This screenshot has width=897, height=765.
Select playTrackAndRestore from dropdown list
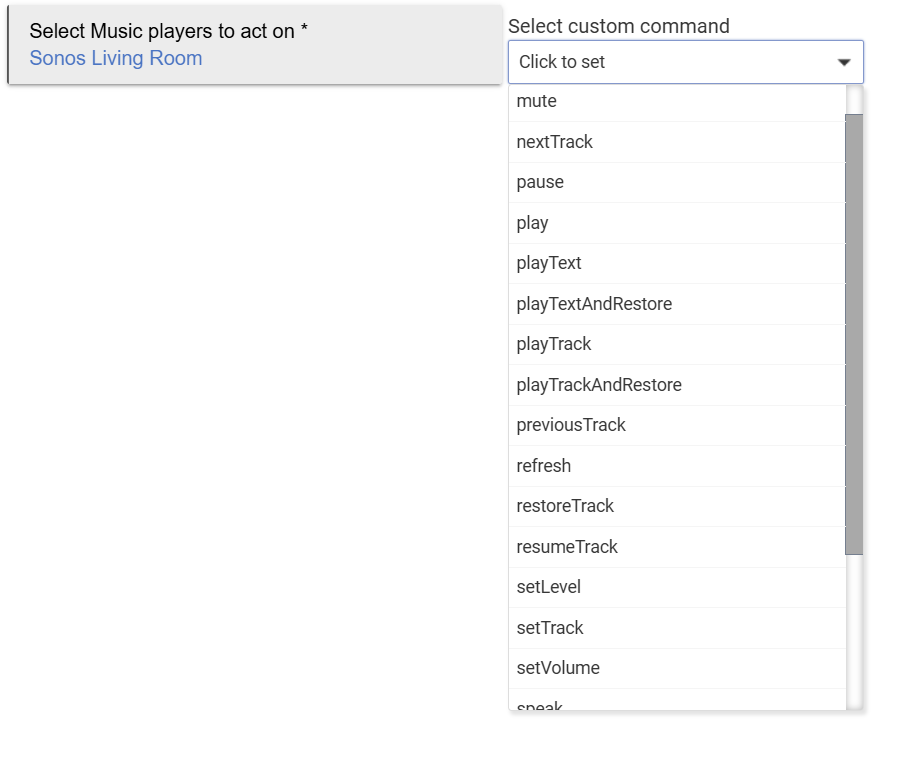[599, 385]
